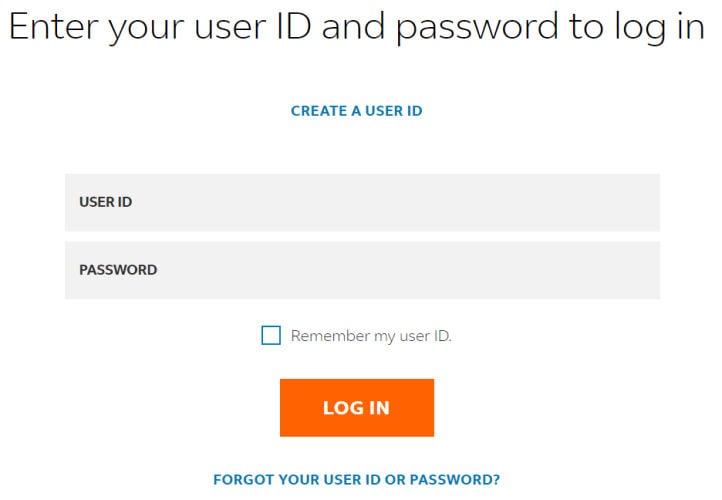Place cursor in the user ID box
Viewport: 722px width, 500px height.
point(362,203)
